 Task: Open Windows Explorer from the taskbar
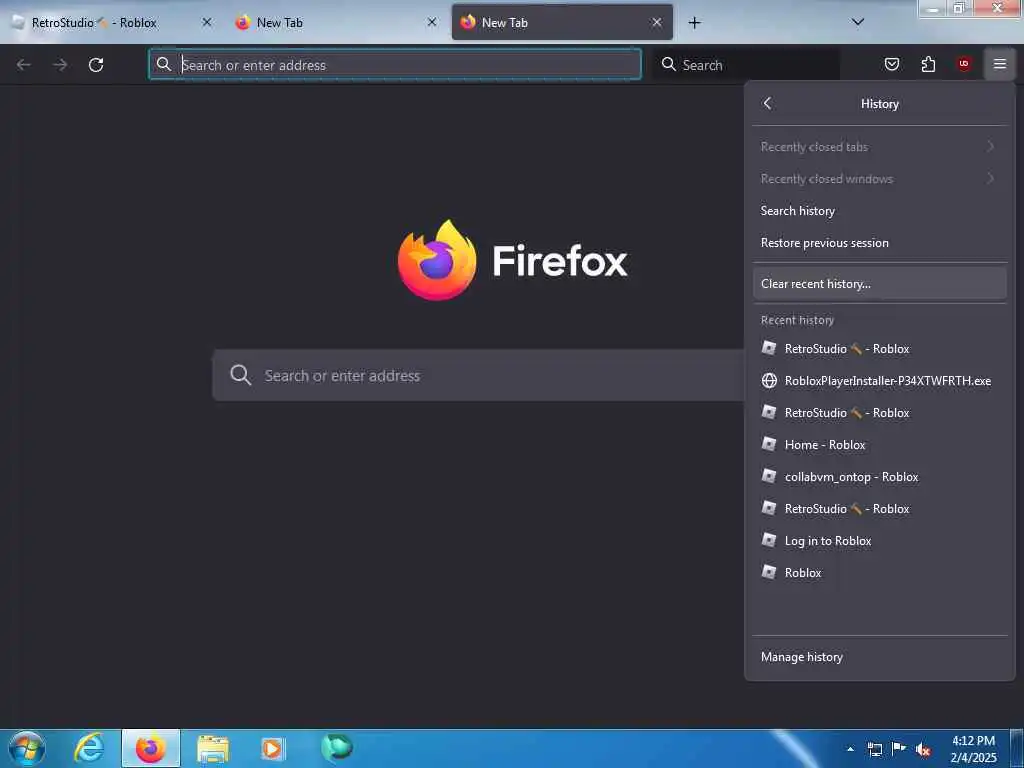tap(213, 749)
